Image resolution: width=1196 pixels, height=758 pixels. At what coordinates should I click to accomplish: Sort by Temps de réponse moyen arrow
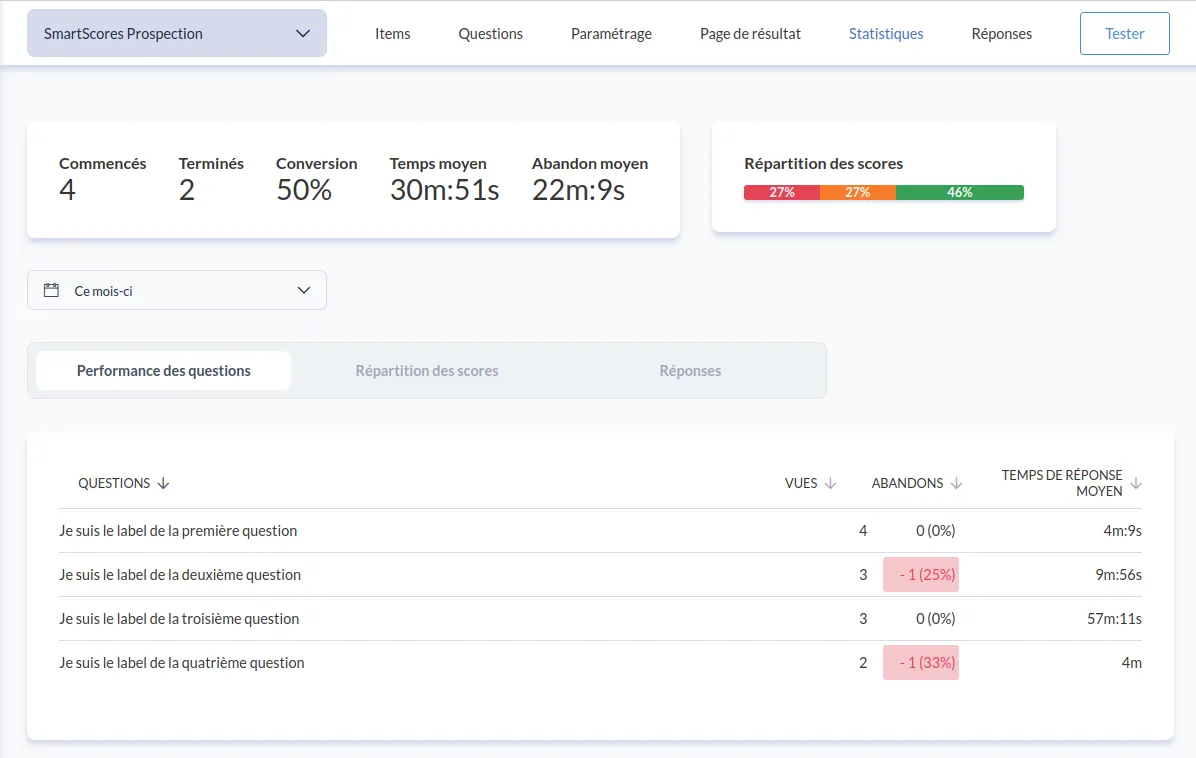click(1135, 484)
